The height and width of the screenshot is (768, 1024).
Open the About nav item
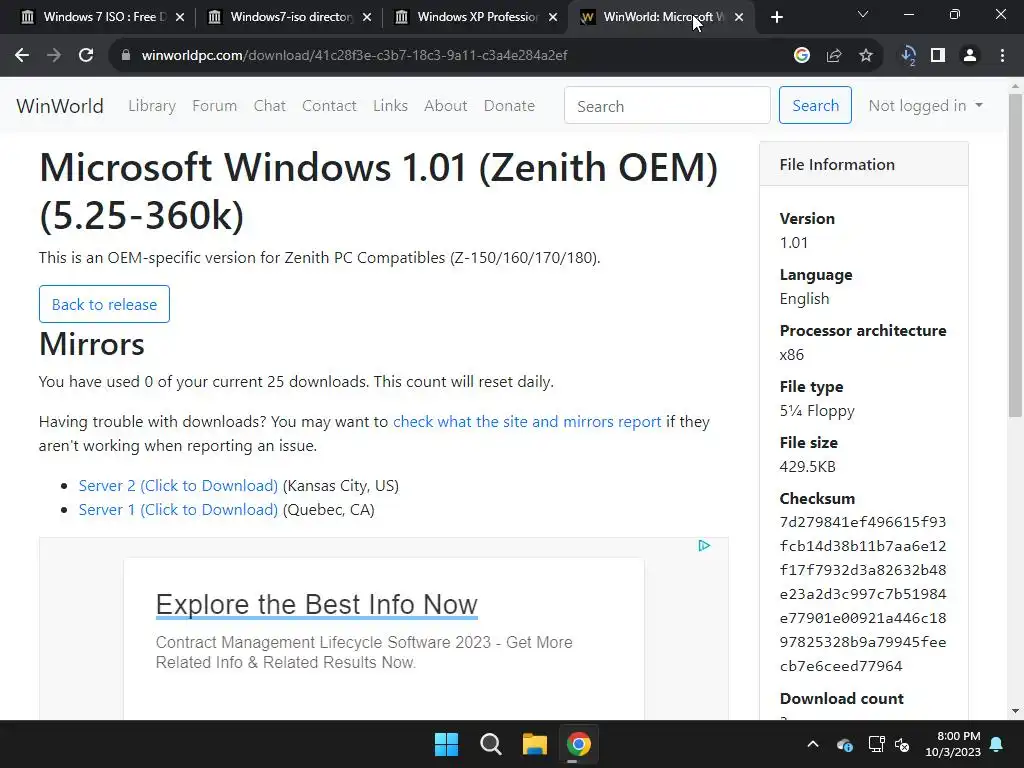(x=445, y=106)
